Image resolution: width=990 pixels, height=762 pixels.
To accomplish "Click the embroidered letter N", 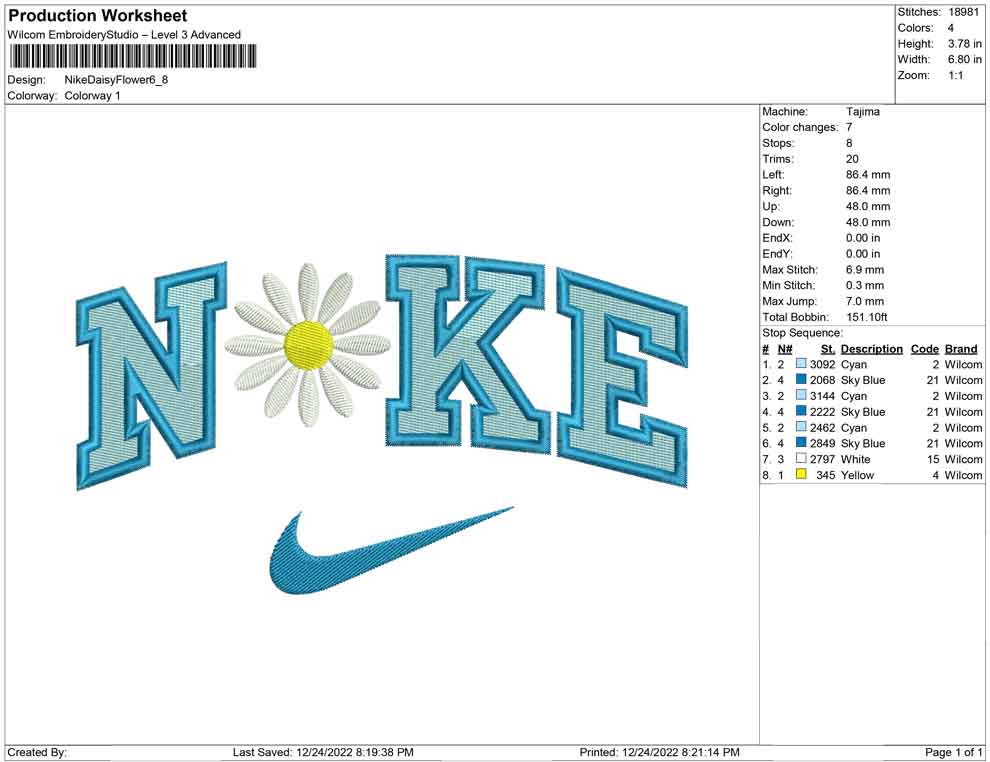I will tap(152, 375).
